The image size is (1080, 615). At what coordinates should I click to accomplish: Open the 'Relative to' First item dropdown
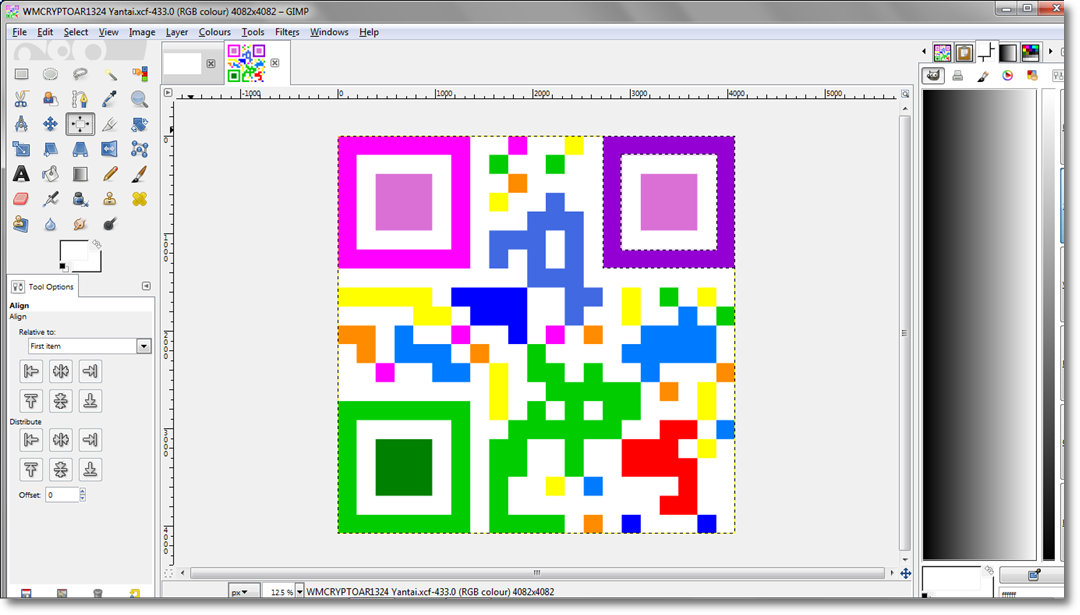90,346
